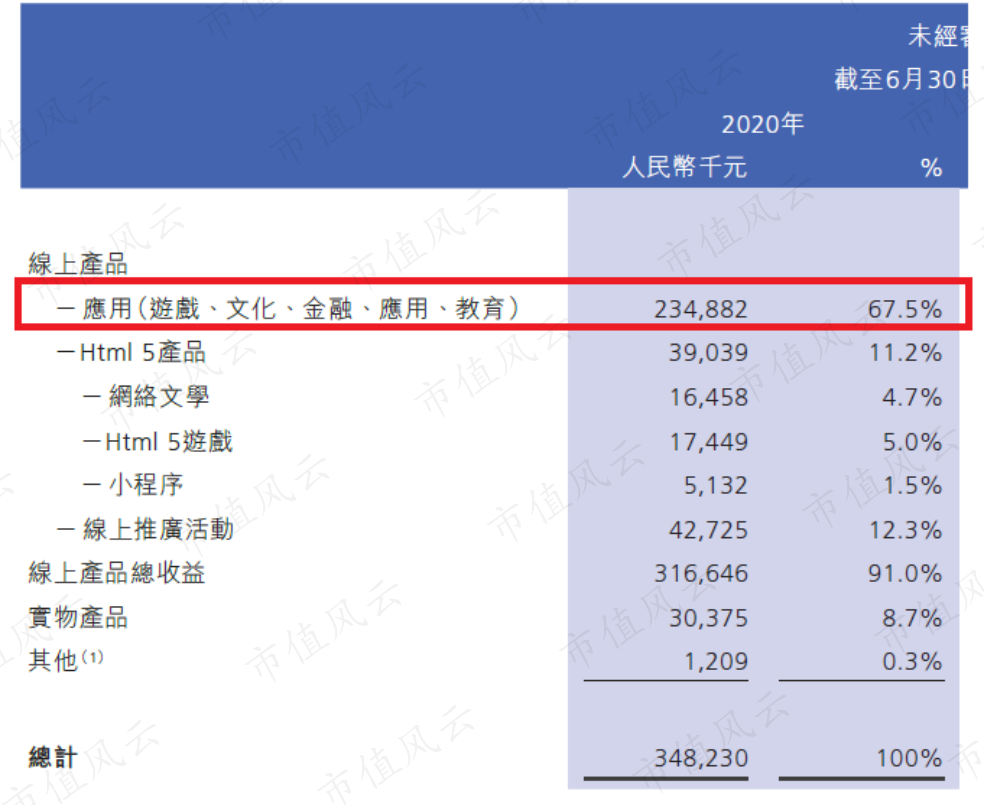
Task: Click the 16,458 value
Action: click(x=709, y=398)
